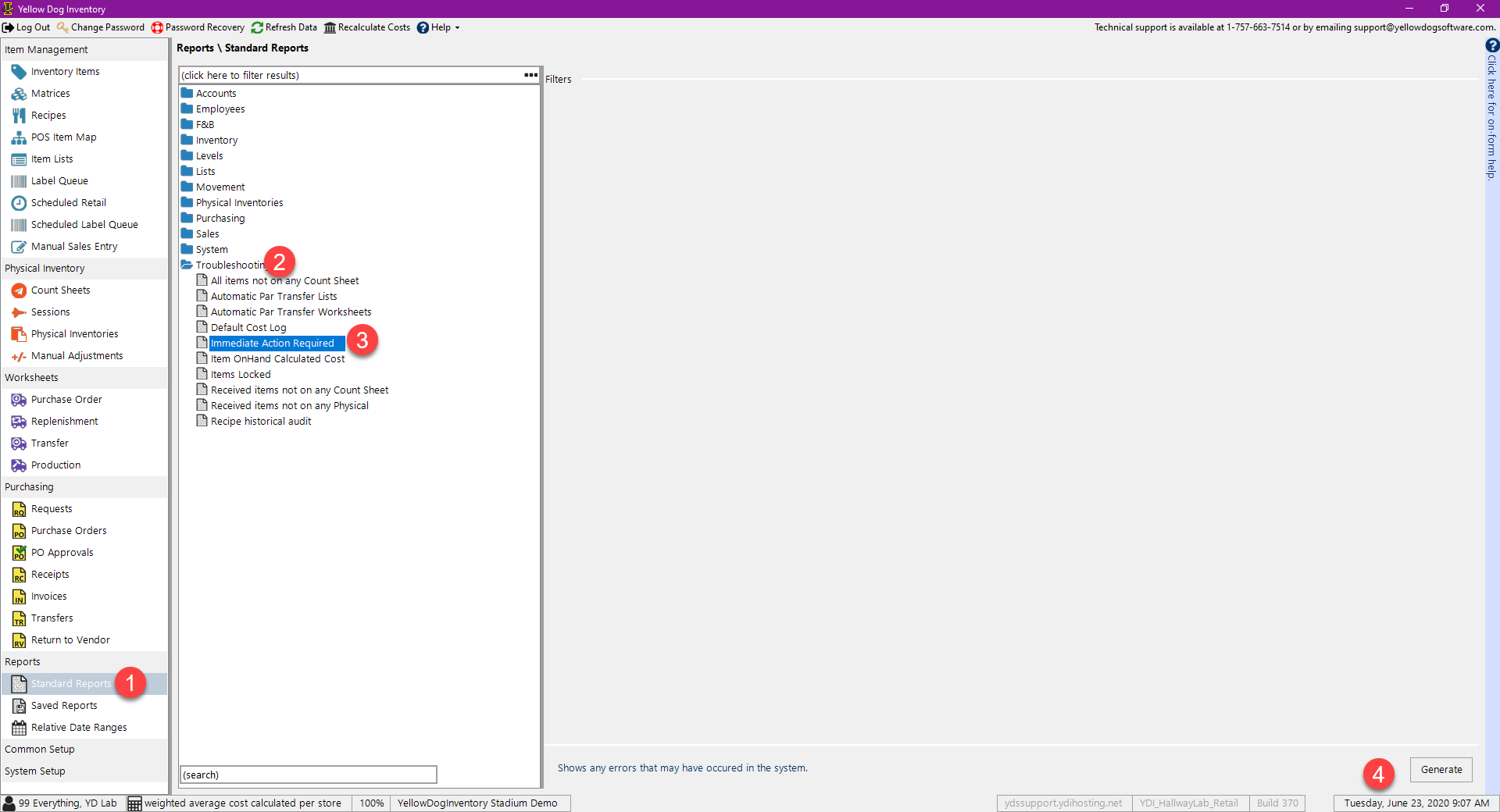The height and width of the screenshot is (812, 1500).
Task: Open Inventory Items in sidebar
Action: (x=65, y=71)
